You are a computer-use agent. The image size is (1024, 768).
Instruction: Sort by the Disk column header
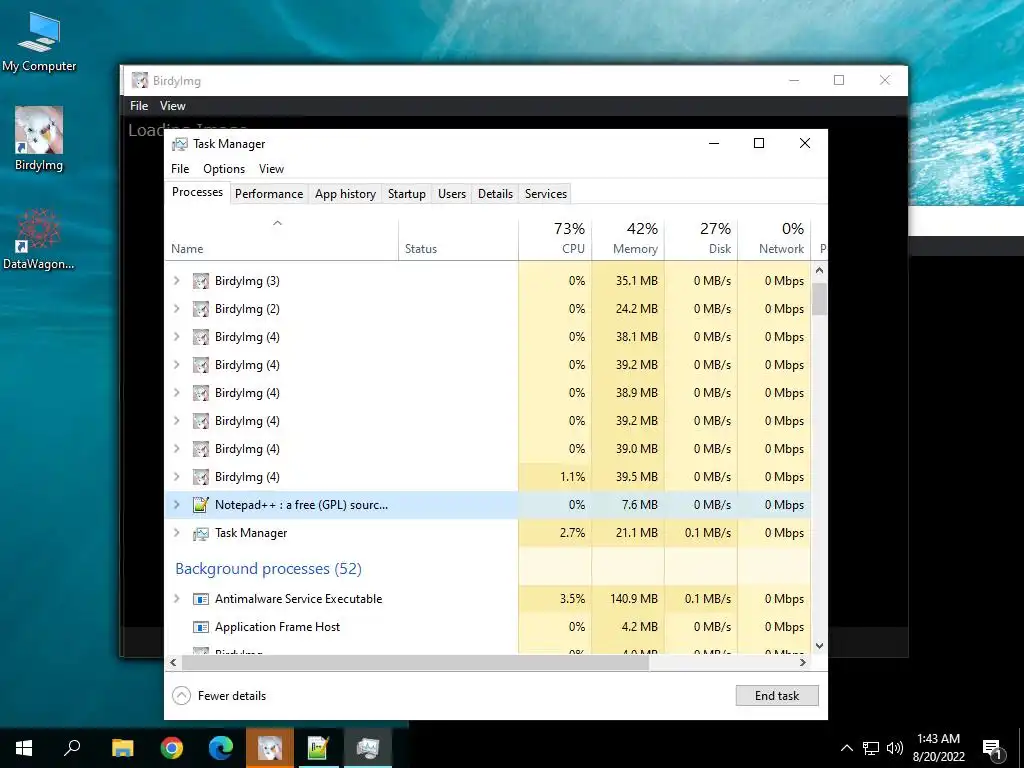pyautogui.click(x=701, y=238)
